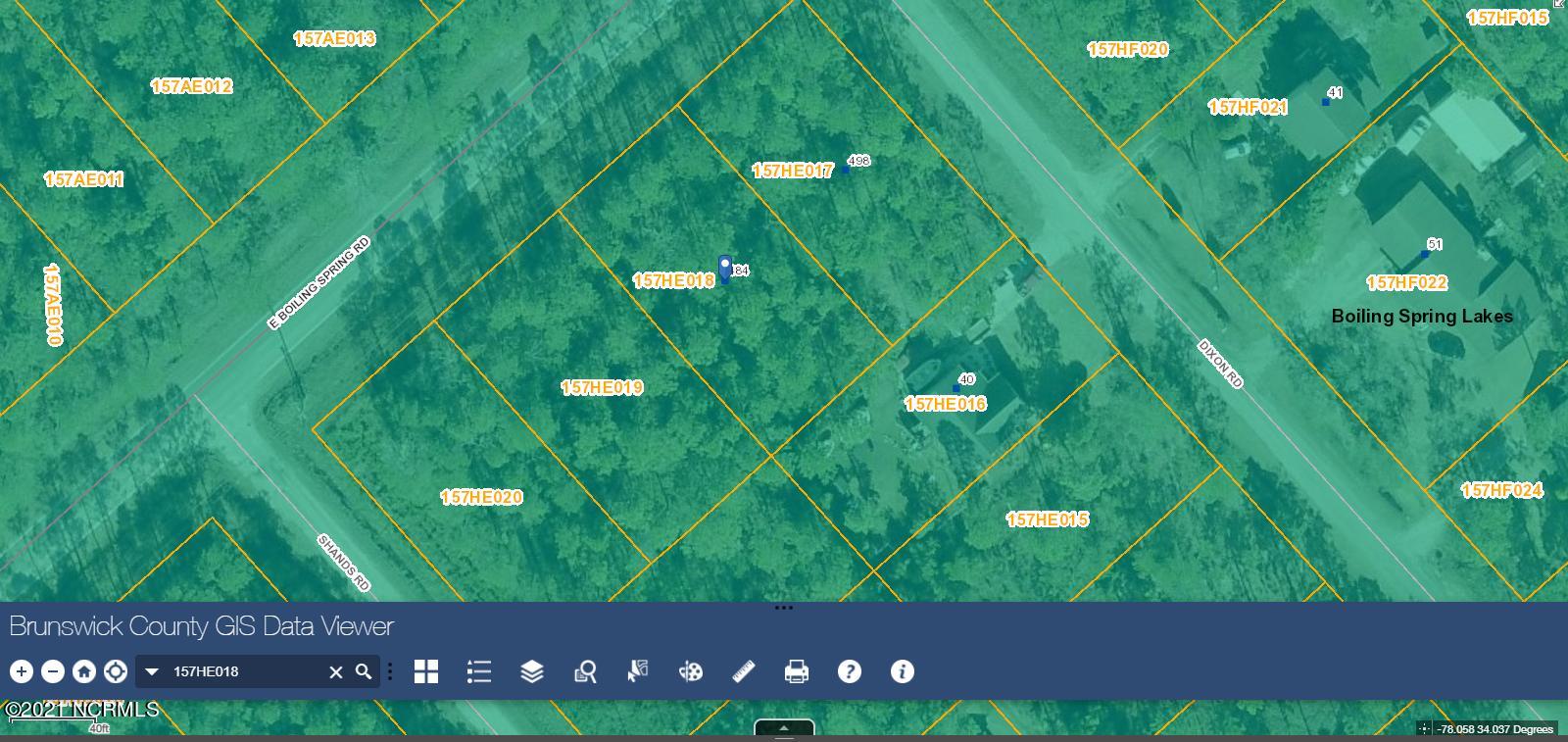Click address point marker 51
This screenshot has width=1568, height=742.
[x=1425, y=254]
